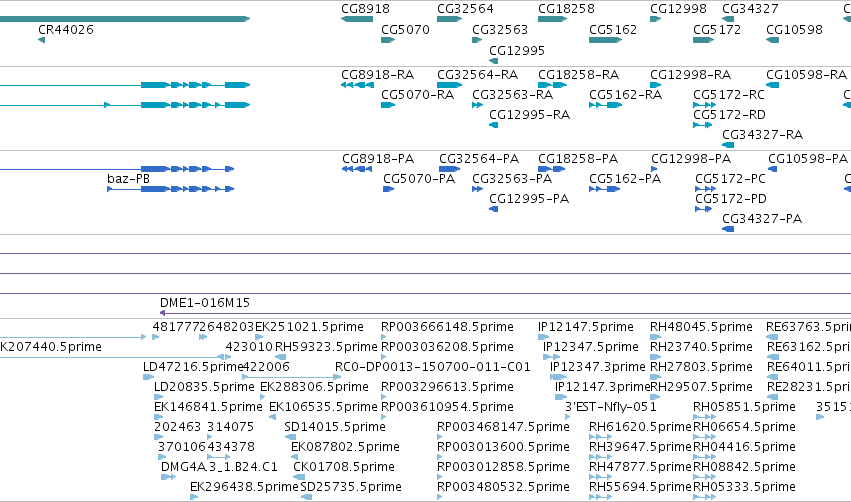The width and height of the screenshot is (851, 502).
Task: Click the DMG4A.3_1.B24.C1 label
Action: [219, 467]
